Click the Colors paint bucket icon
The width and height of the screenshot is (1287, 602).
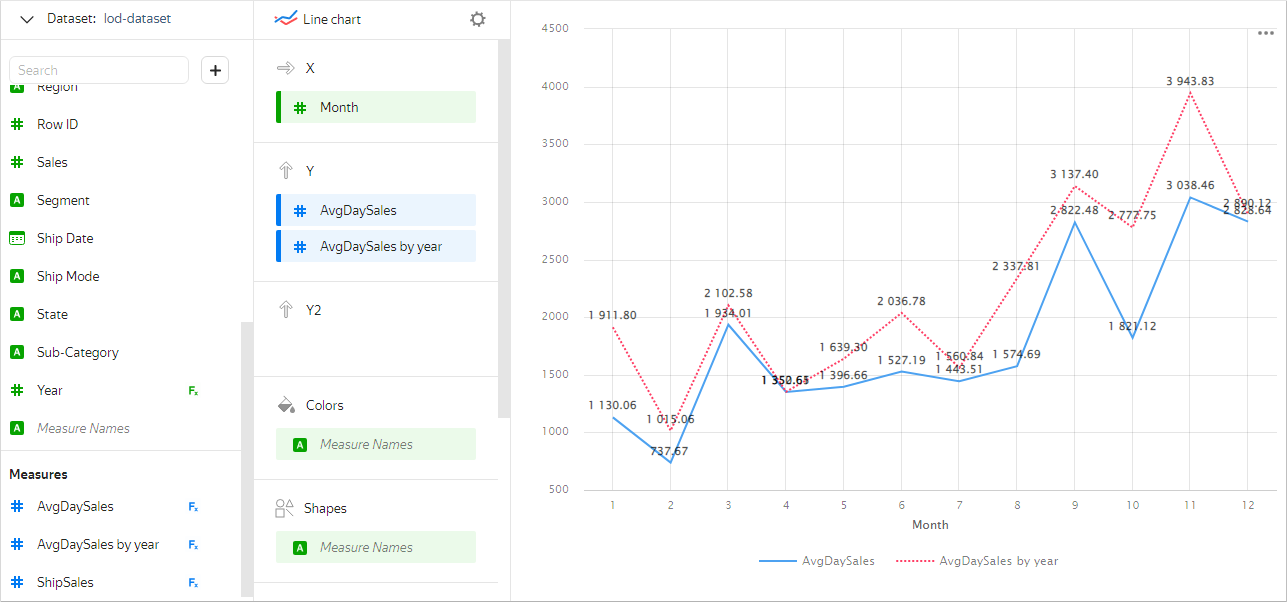pos(286,405)
